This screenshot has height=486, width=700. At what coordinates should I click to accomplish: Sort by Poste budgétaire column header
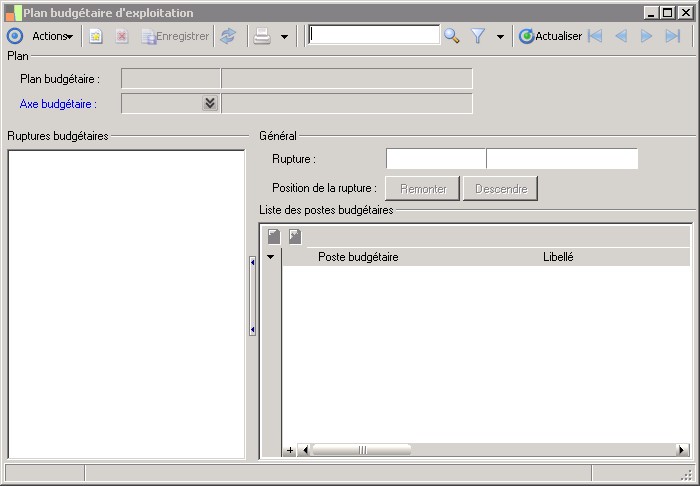(x=358, y=257)
